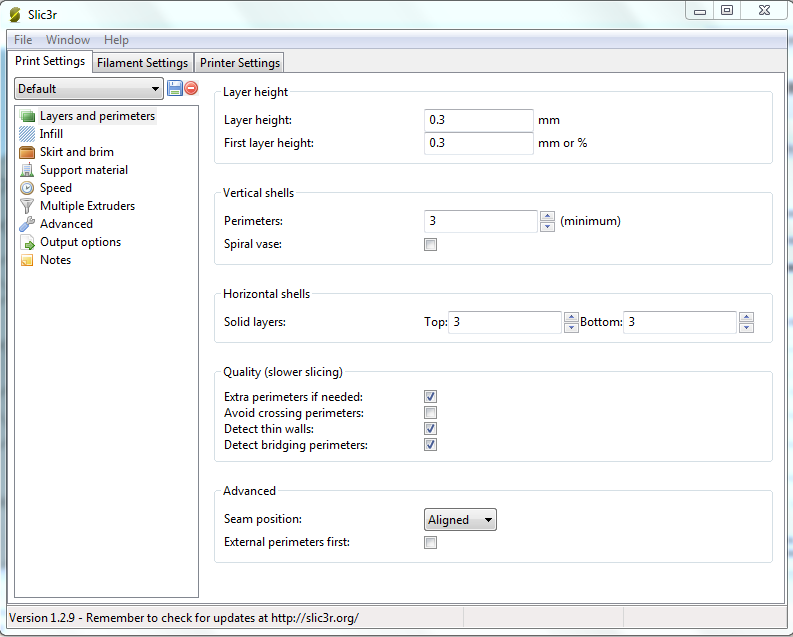The height and width of the screenshot is (637, 793).
Task: Select the Output options page
Action: point(80,242)
